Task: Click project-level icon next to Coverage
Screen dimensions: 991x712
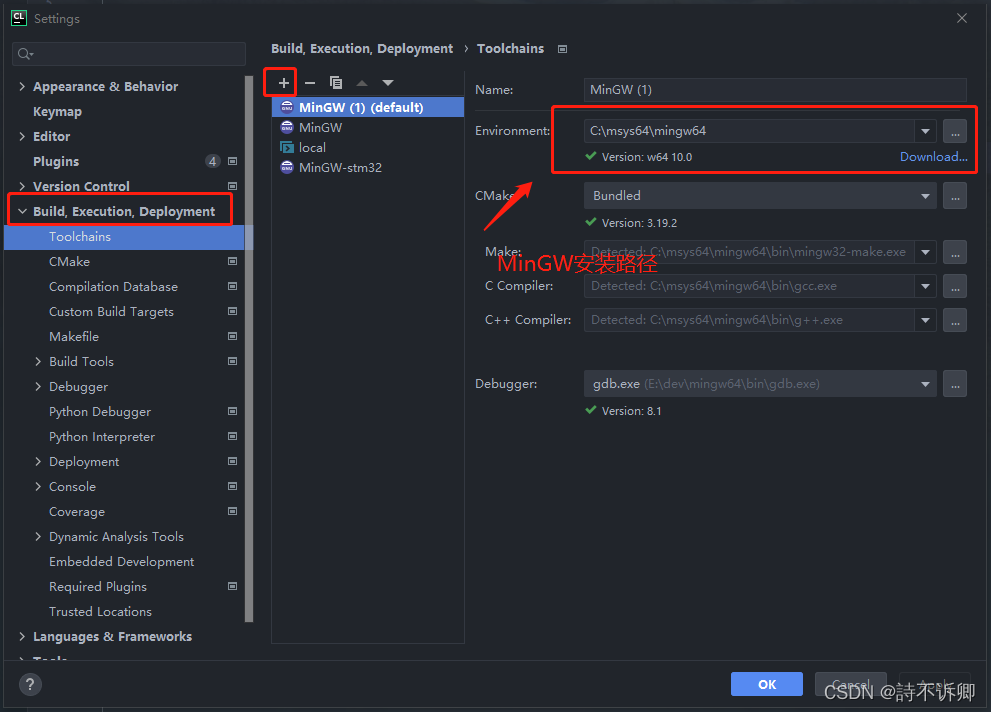Action: [233, 511]
